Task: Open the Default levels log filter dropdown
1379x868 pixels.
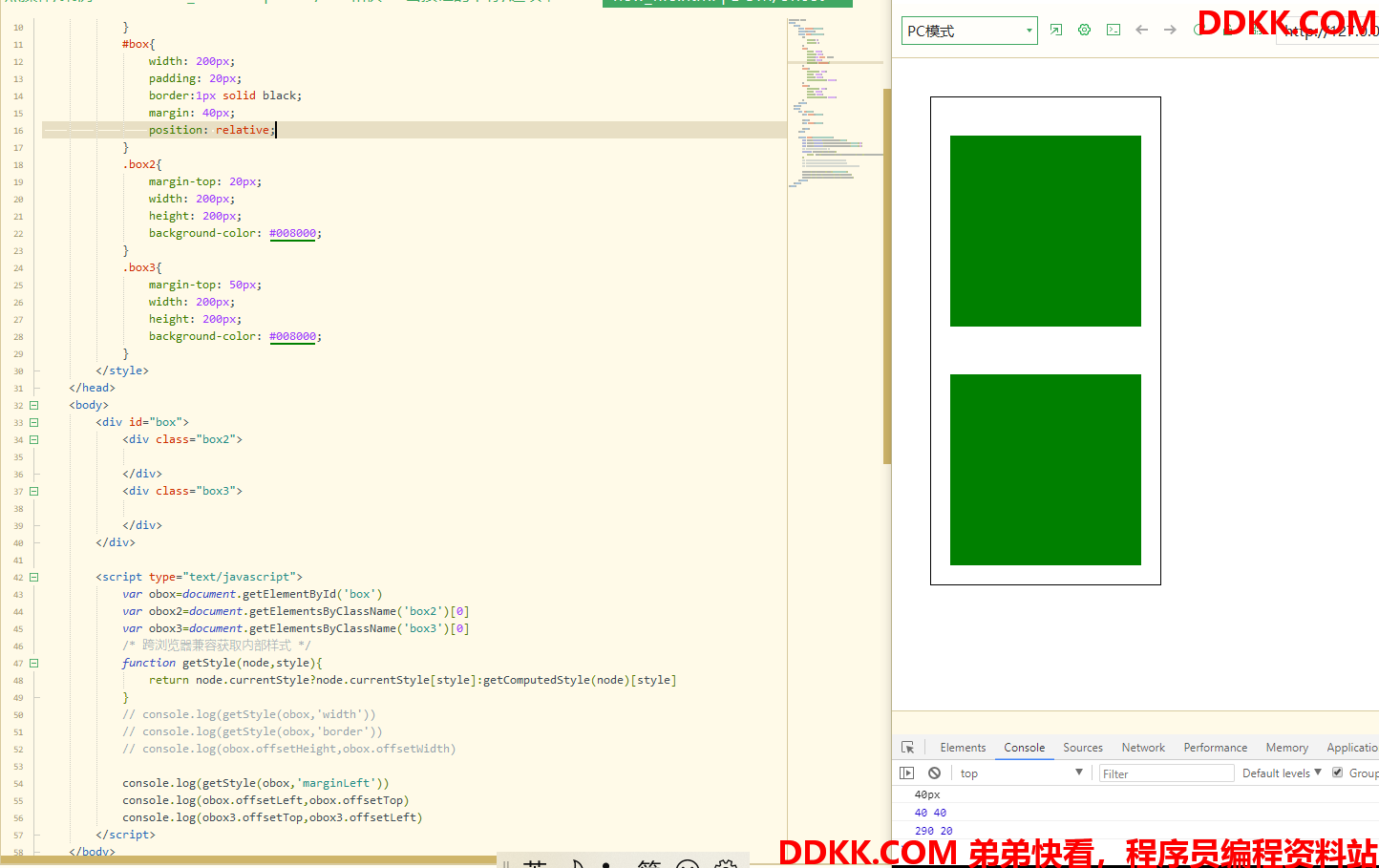Action: tap(1282, 773)
